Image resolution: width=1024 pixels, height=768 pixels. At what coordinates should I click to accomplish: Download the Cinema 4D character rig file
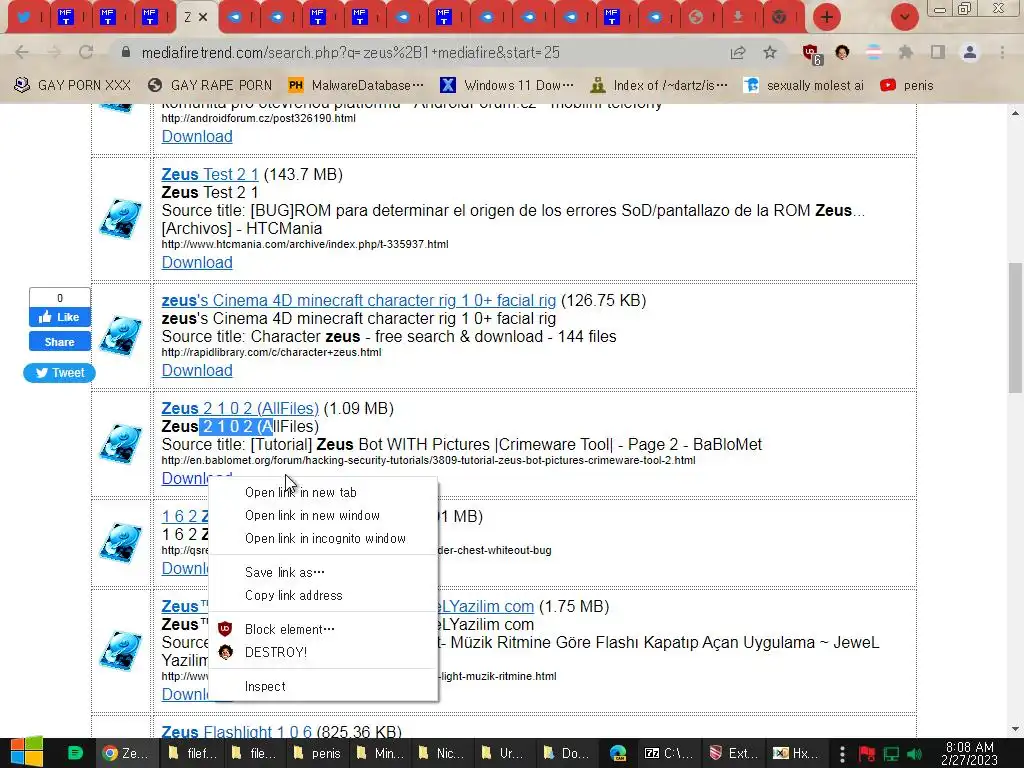coord(197,370)
